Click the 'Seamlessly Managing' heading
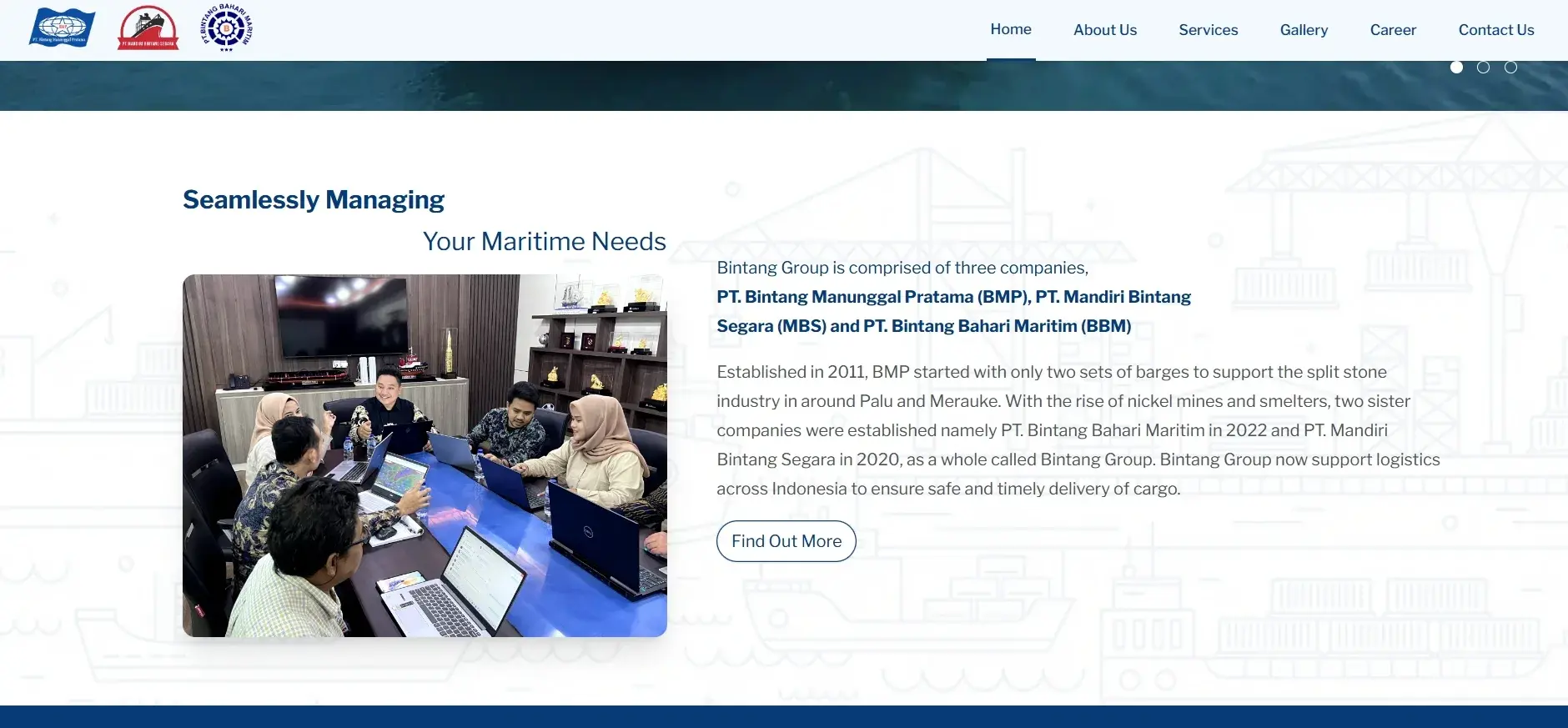 click(314, 200)
